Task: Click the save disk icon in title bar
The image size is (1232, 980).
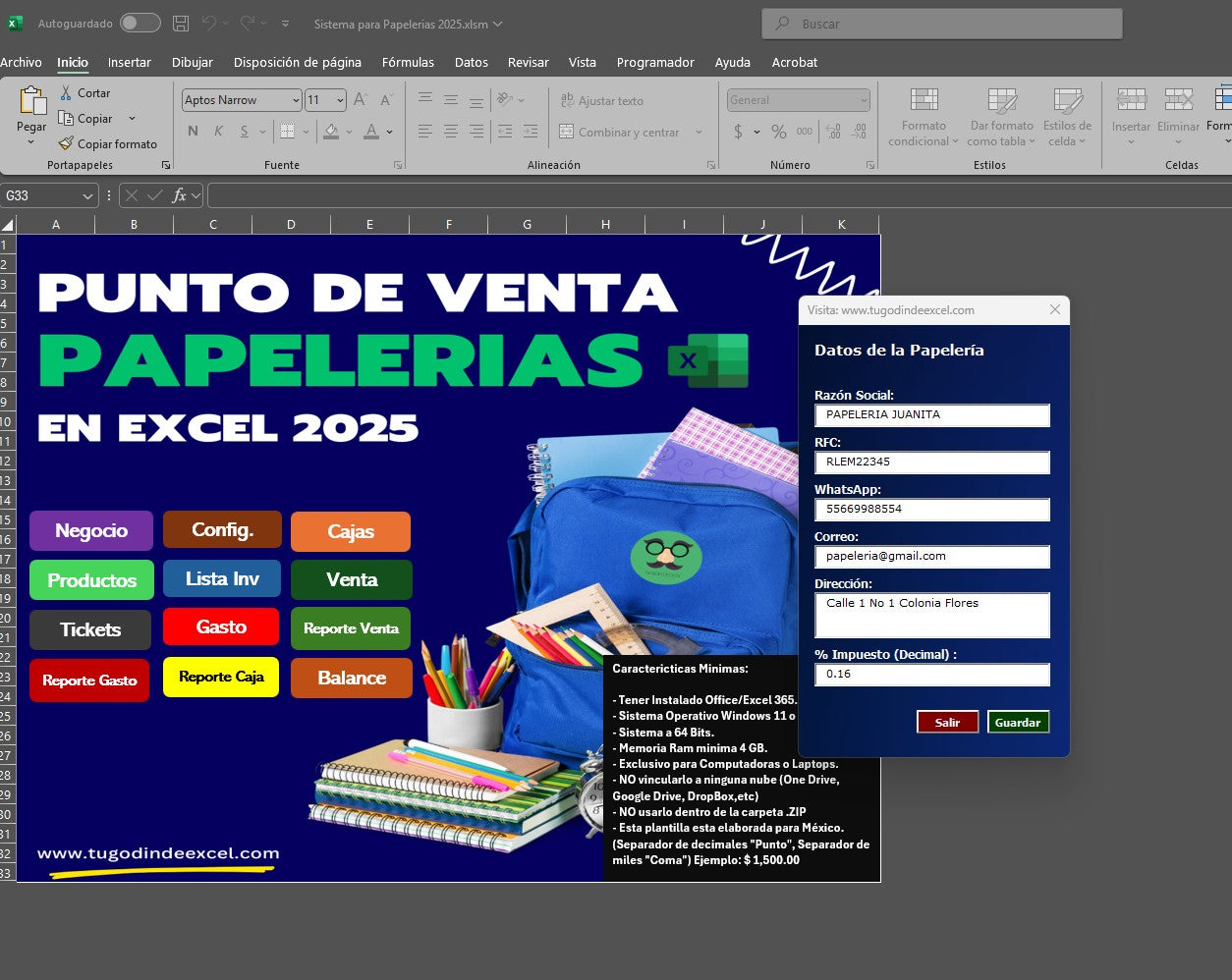Action: [x=181, y=23]
